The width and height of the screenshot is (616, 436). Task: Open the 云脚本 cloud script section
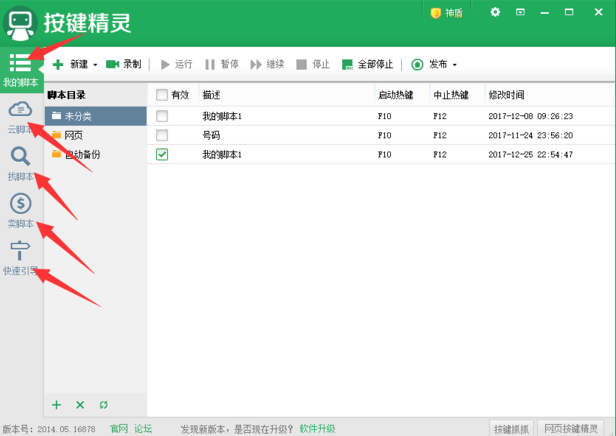20,117
